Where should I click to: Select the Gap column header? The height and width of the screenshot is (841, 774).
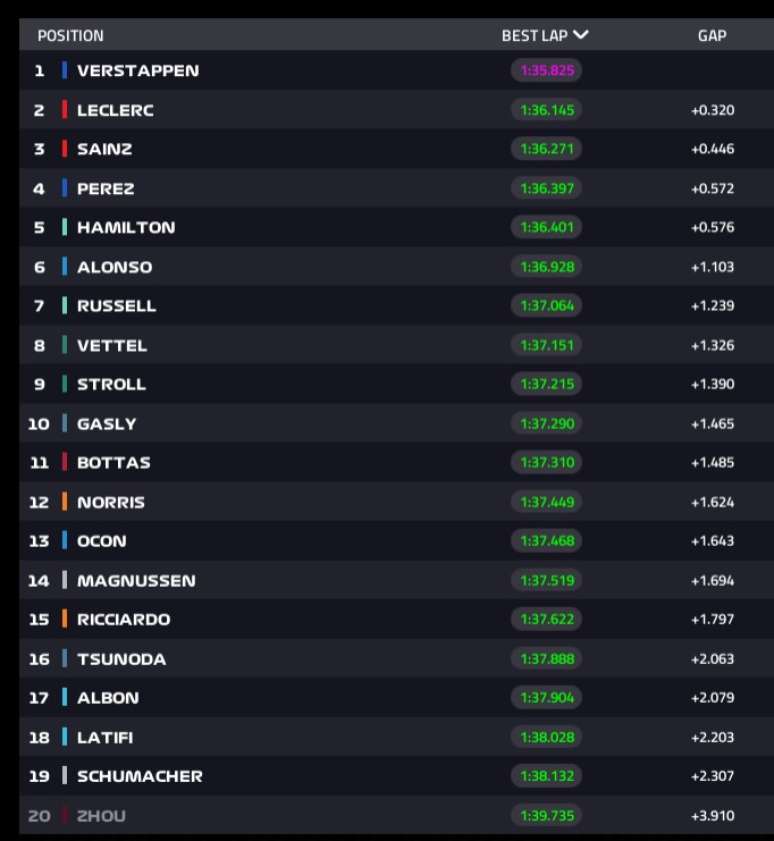coord(712,36)
